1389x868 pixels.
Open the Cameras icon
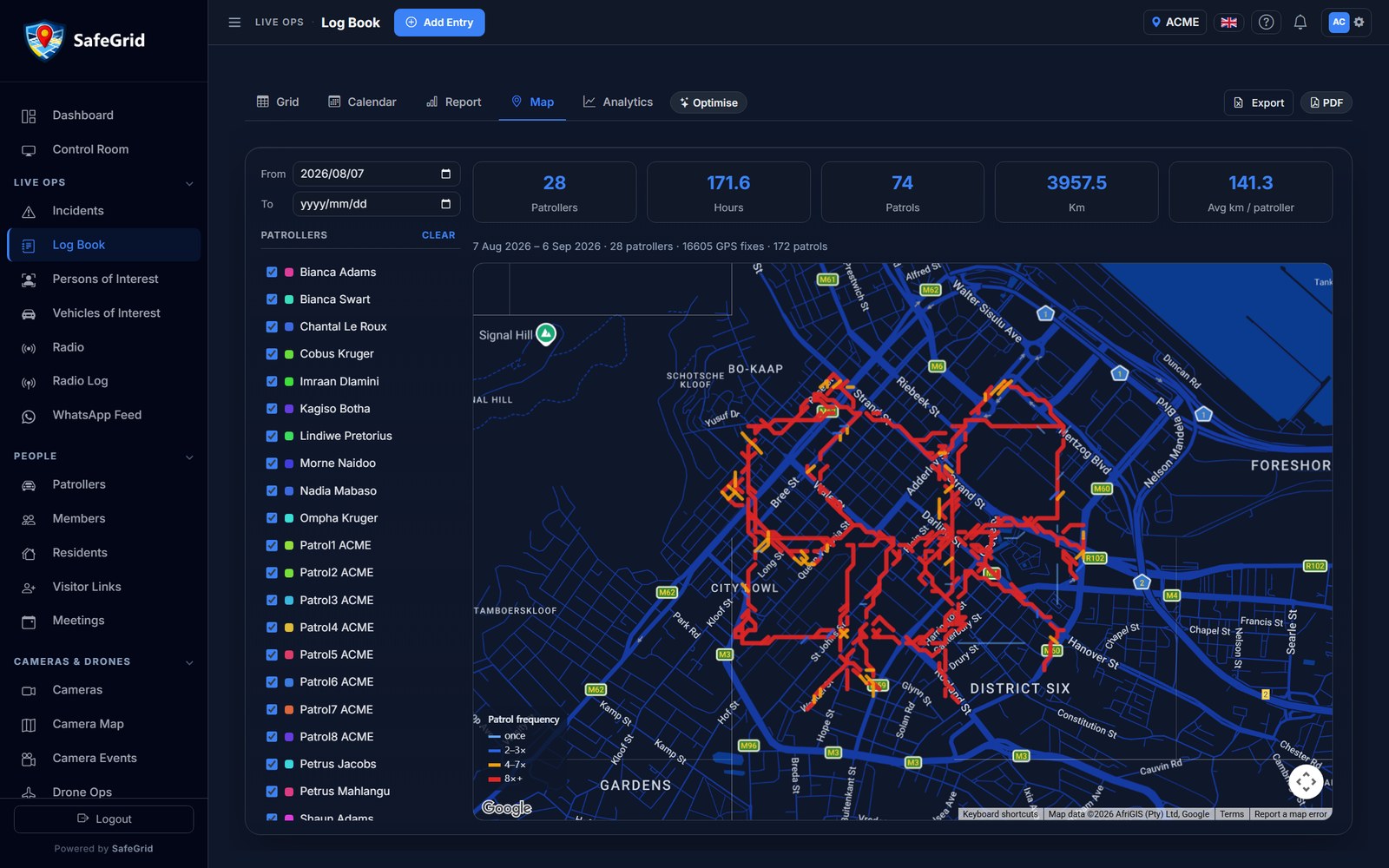[x=29, y=691]
